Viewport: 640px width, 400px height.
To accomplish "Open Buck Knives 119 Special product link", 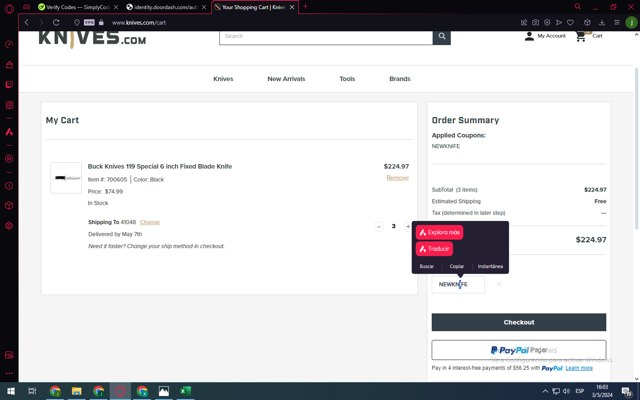I will pos(160,166).
